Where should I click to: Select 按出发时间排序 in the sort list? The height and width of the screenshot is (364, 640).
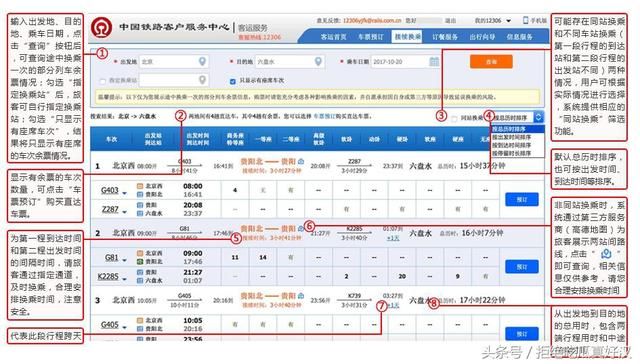coord(511,137)
